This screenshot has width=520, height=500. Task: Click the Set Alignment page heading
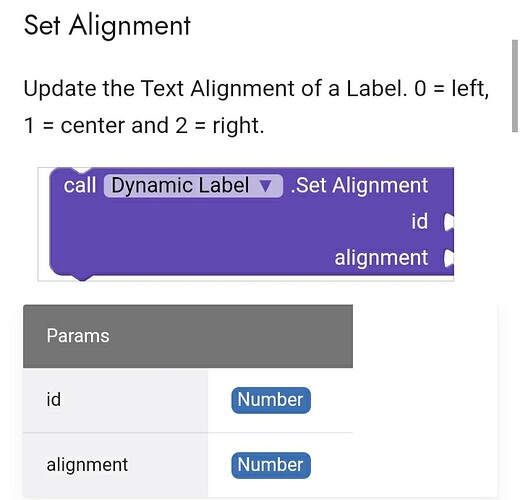coord(107,25)
